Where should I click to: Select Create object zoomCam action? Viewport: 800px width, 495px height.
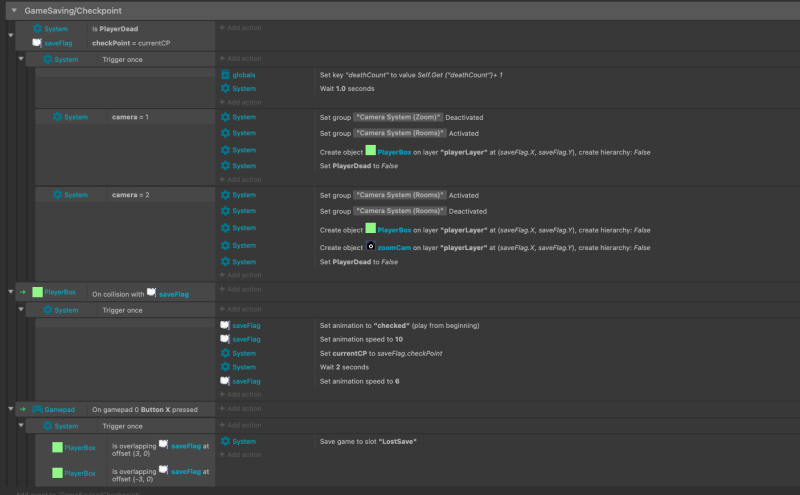485,248
